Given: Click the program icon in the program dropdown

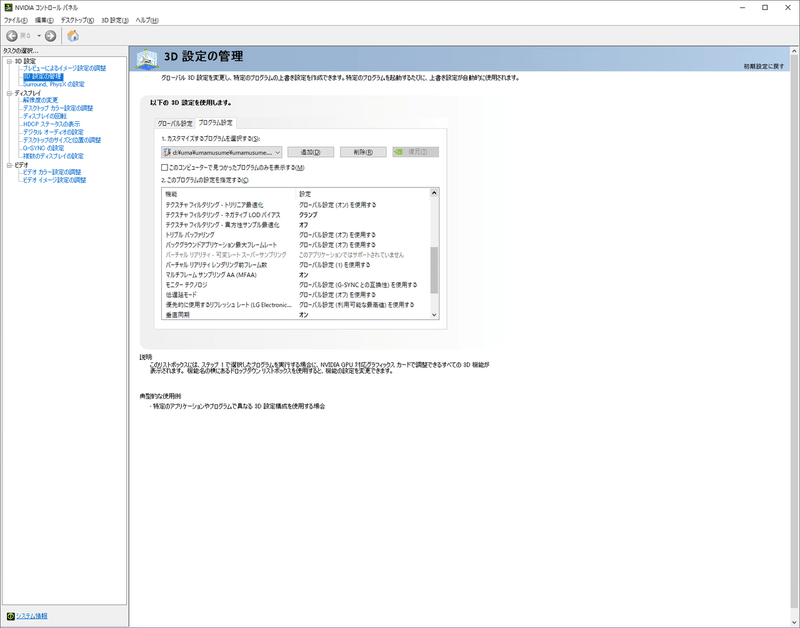Looking at the screenshot, I should [x=166, y=152].
